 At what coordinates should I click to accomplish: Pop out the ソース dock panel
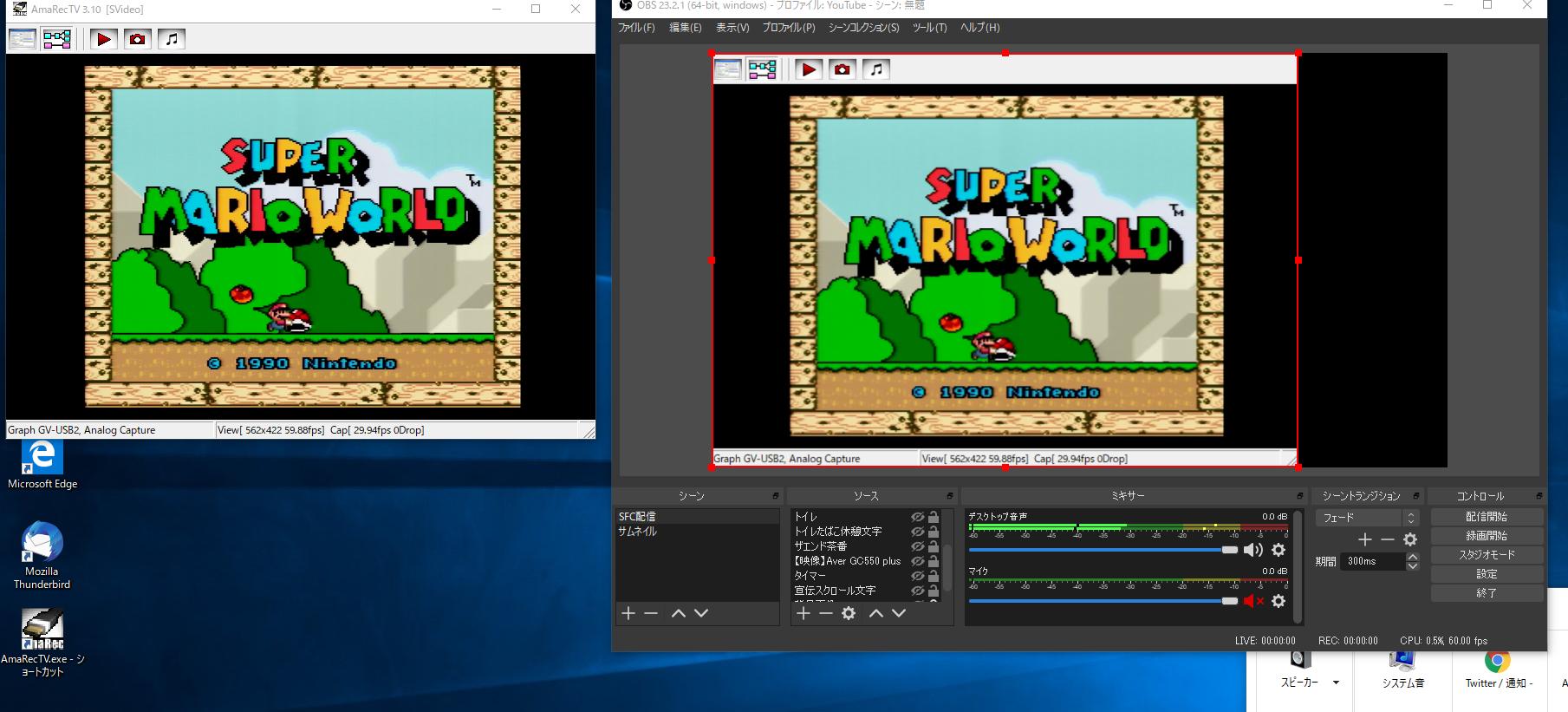click(x=951, y=496)
